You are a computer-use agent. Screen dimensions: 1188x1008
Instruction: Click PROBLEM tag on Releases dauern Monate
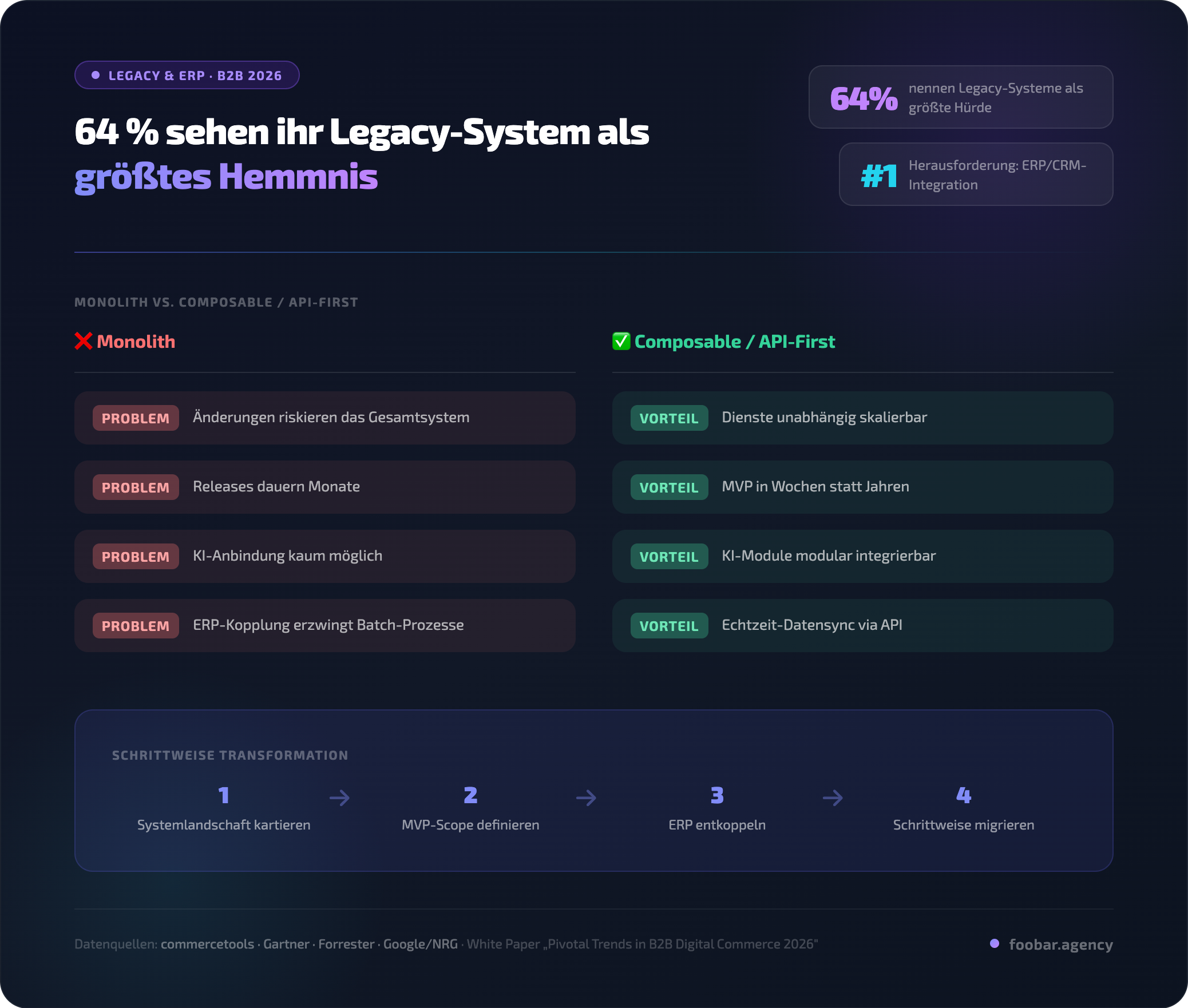coord(136,487)
